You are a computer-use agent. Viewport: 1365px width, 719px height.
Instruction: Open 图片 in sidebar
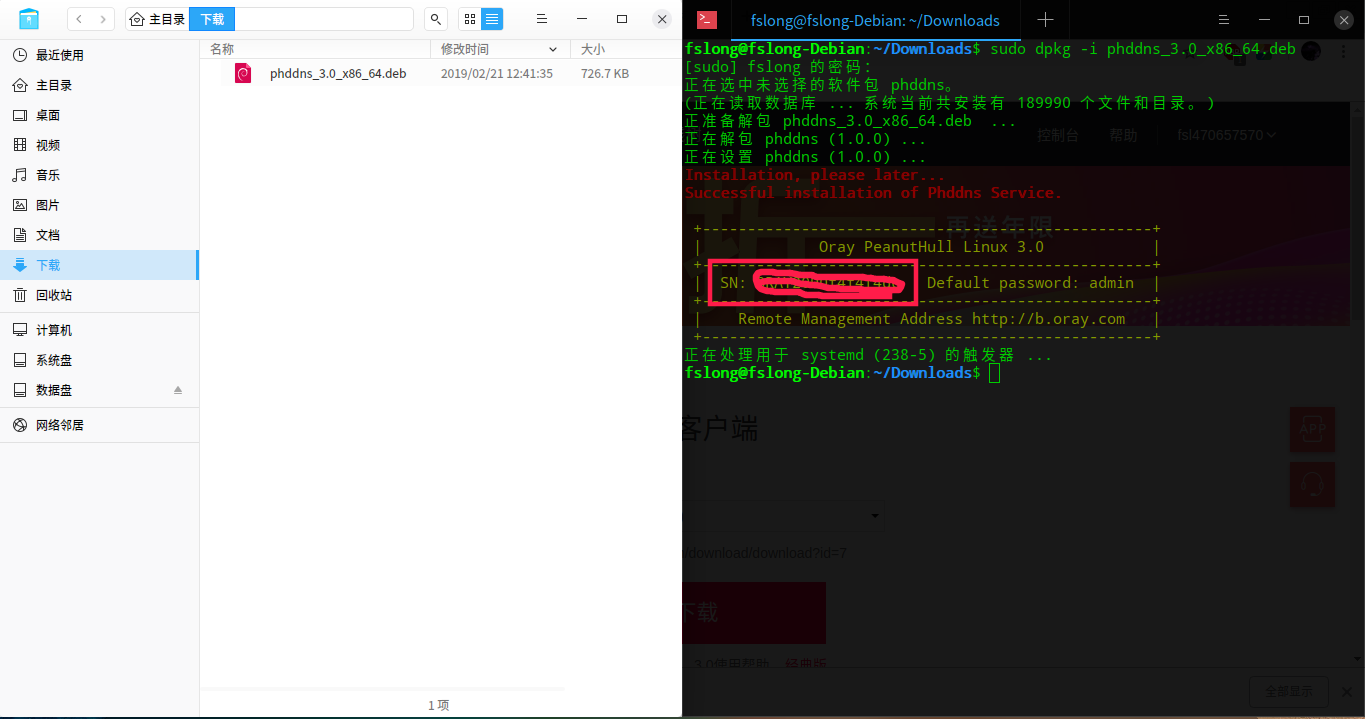click(x=99, y=205)
